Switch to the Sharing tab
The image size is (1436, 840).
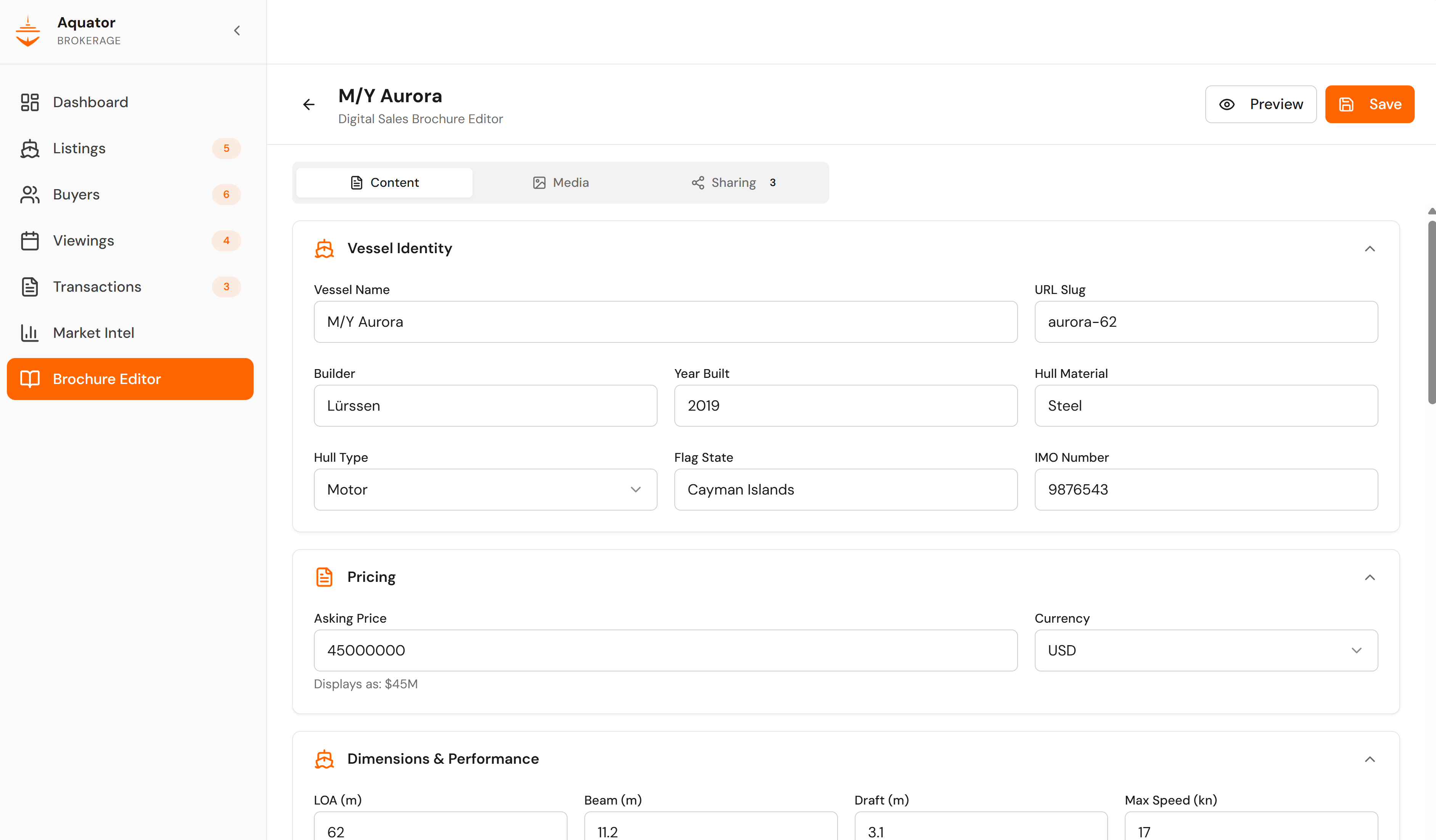pyautogui.click(x=733, y=183)
